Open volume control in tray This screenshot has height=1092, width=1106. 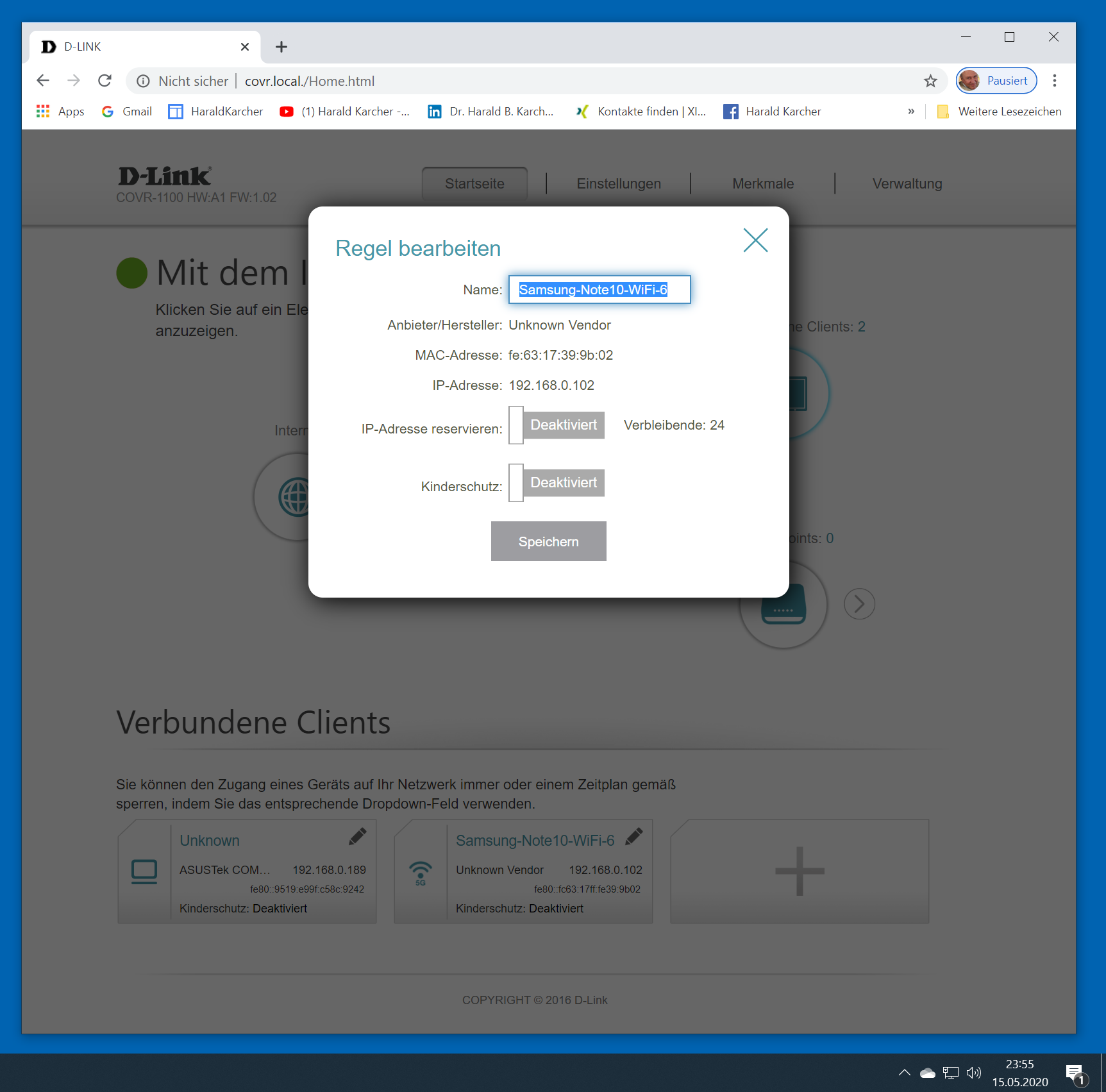[x=973, y=1072]
